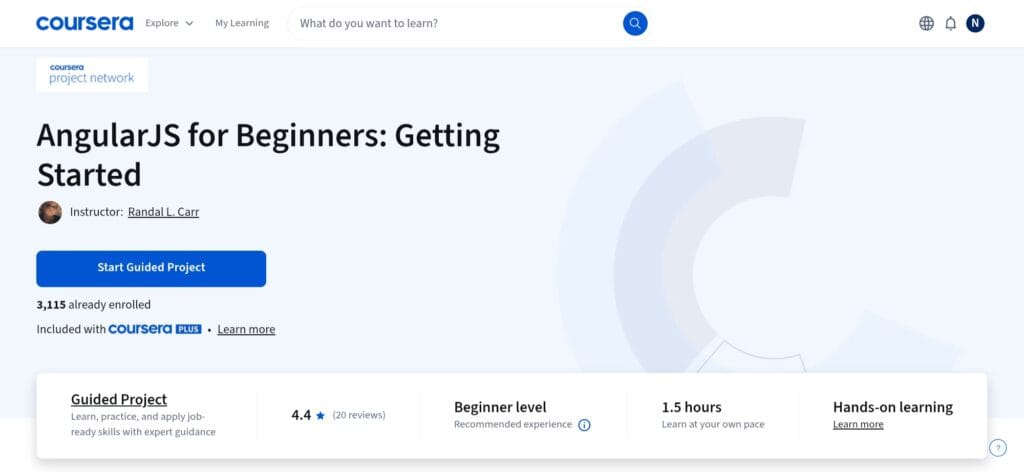Open the user profile avatar N
The image size is (1024, 472).
(975, 23)
